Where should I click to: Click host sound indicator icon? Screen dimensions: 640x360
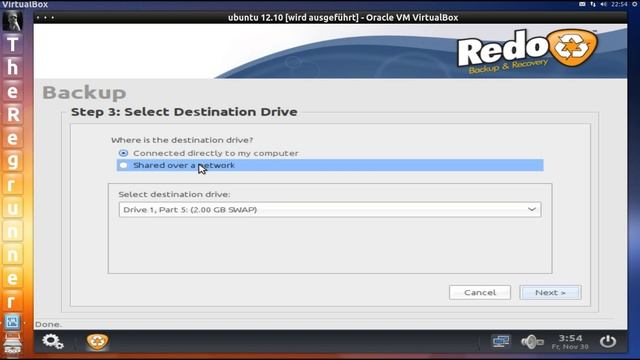[604, 4]
